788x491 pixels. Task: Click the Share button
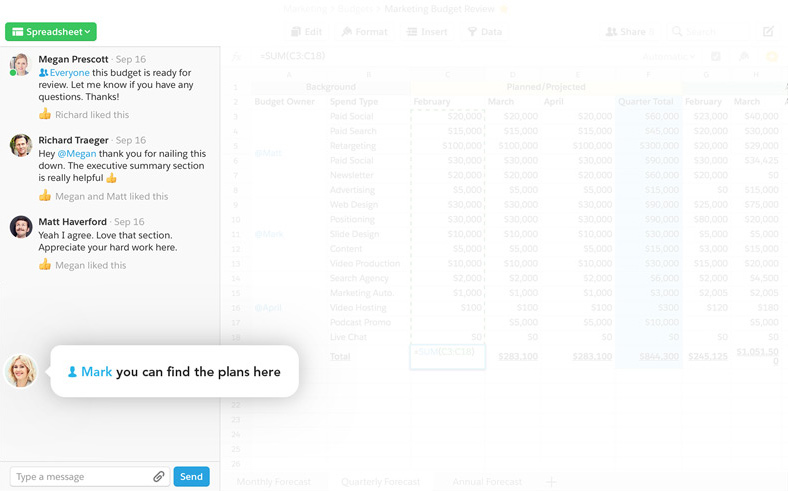point(630,32)
